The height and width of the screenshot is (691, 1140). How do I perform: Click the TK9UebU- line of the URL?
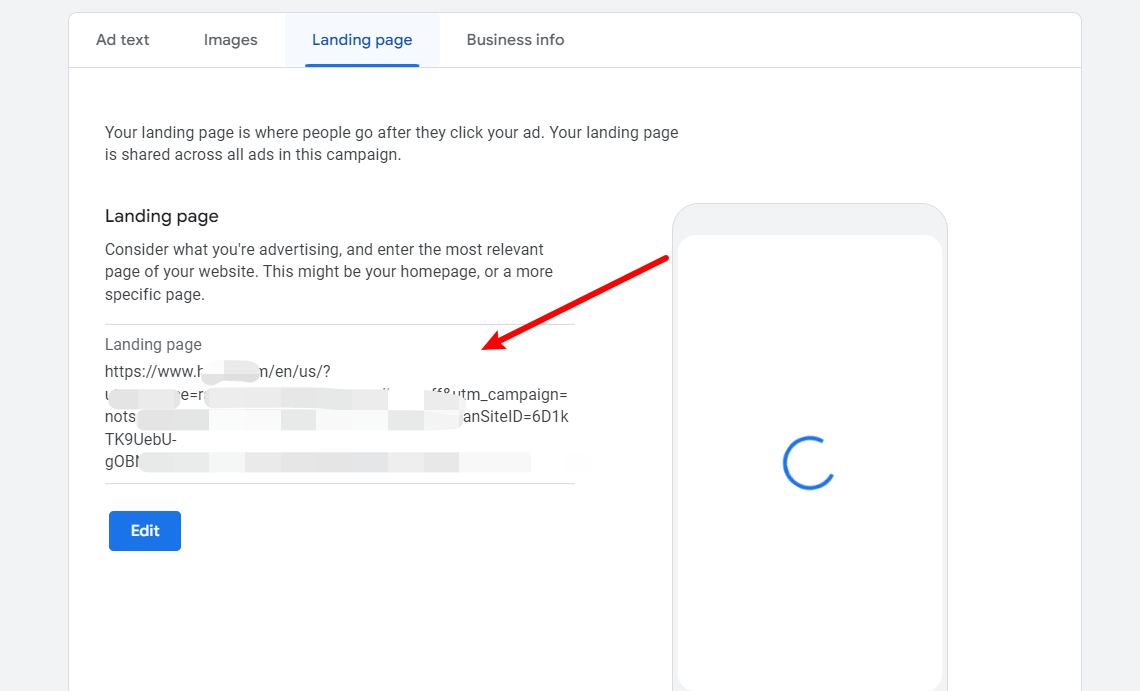(141, 439)
